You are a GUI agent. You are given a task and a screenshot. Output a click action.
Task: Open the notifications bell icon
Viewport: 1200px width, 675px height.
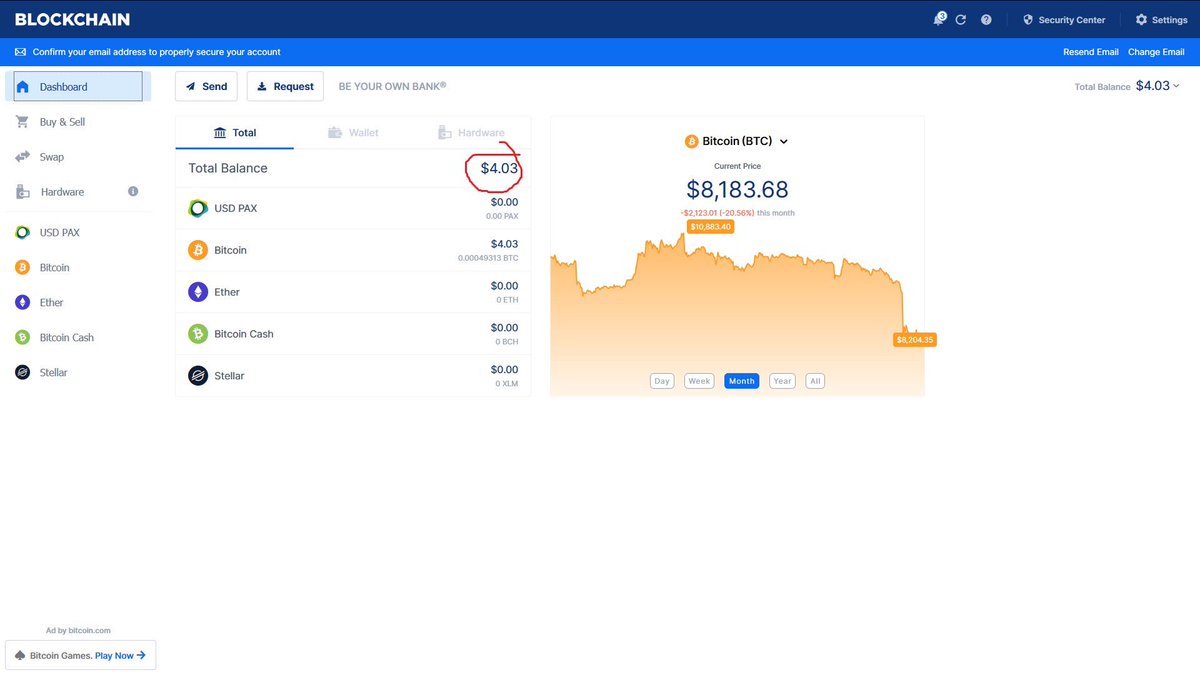(940, 19)
